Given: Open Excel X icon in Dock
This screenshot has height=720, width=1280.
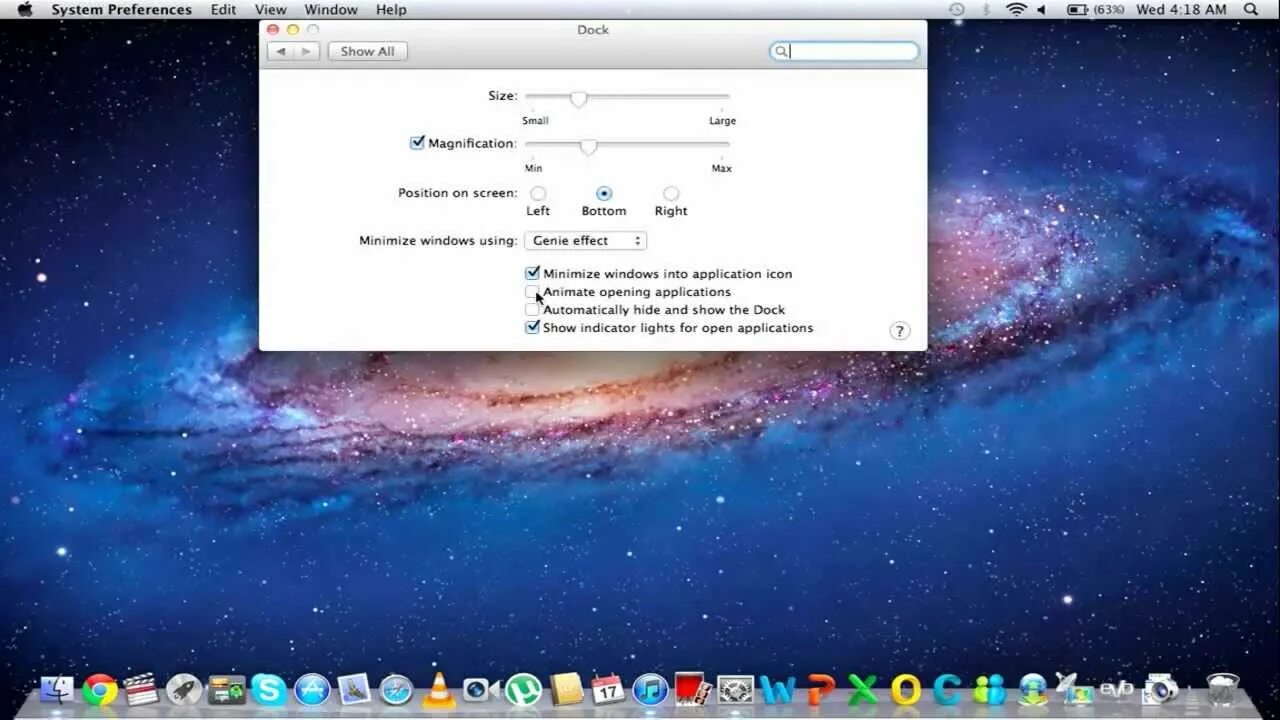Looking at the screenshot, I should click(863, 690).
